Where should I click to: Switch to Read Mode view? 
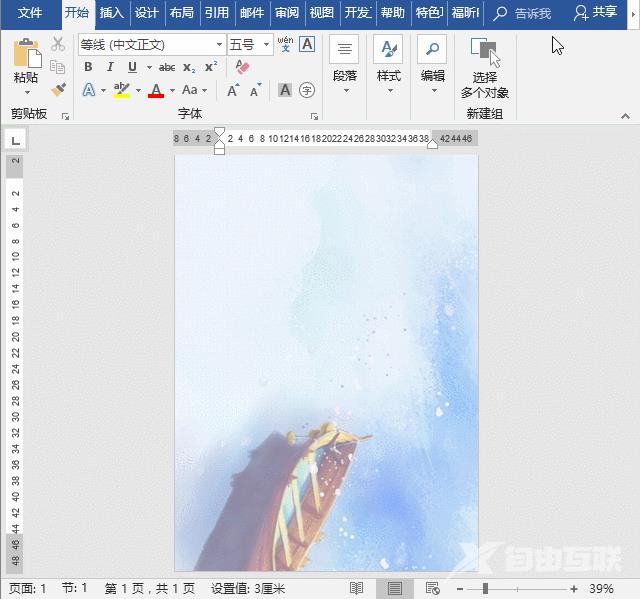(357, 588)
